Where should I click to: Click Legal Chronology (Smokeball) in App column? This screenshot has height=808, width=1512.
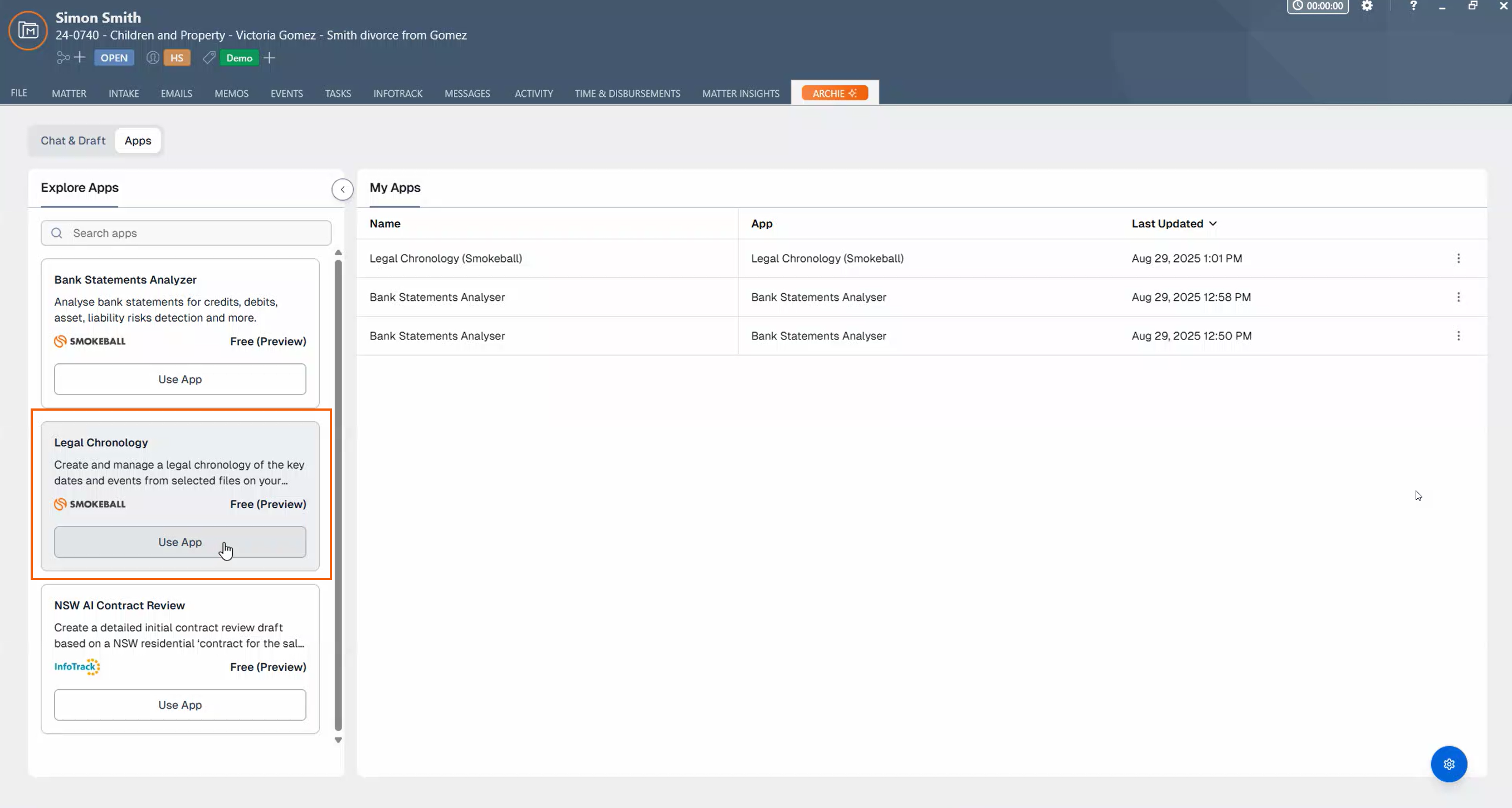pos(827,259)
